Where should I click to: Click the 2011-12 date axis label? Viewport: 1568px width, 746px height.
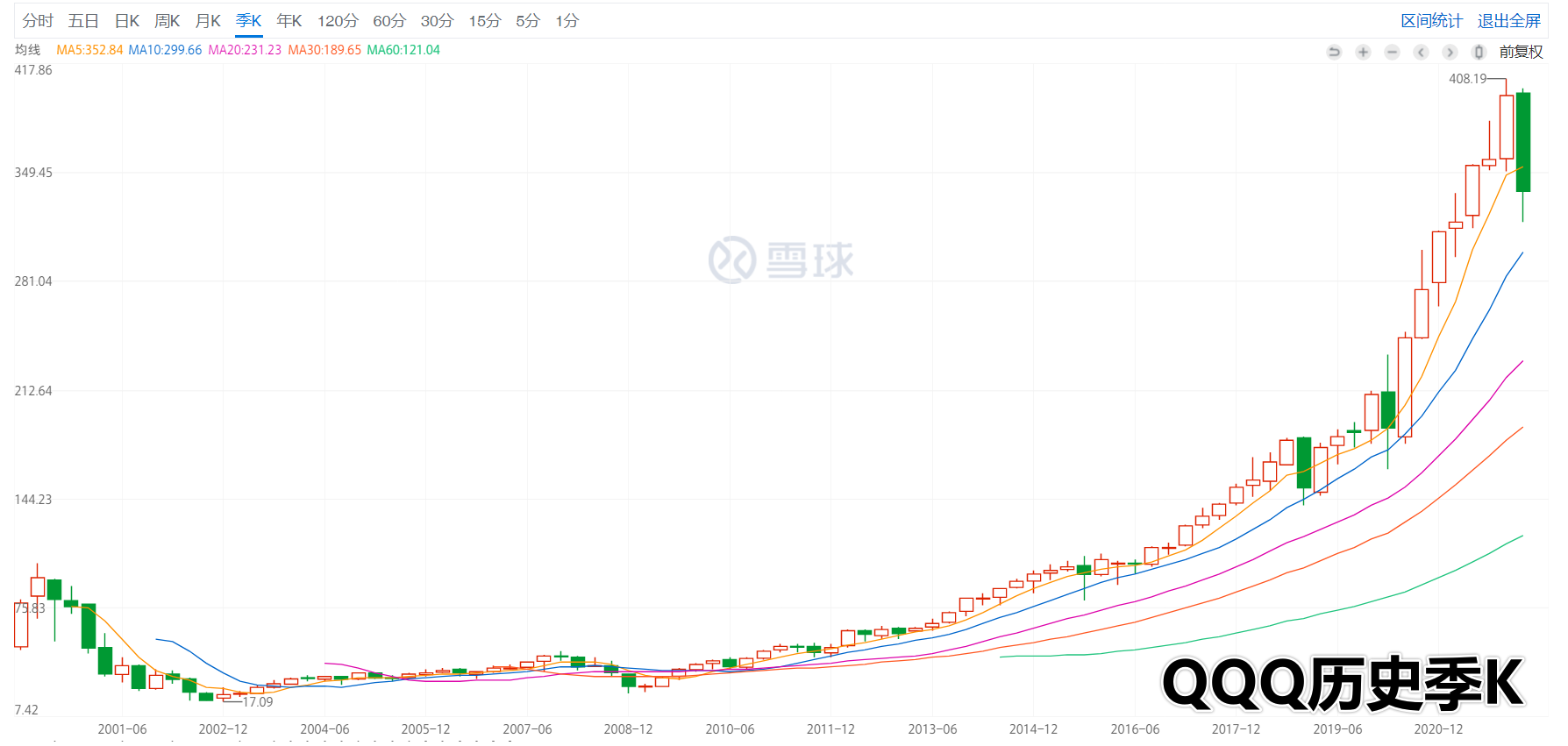pos(830,729)
